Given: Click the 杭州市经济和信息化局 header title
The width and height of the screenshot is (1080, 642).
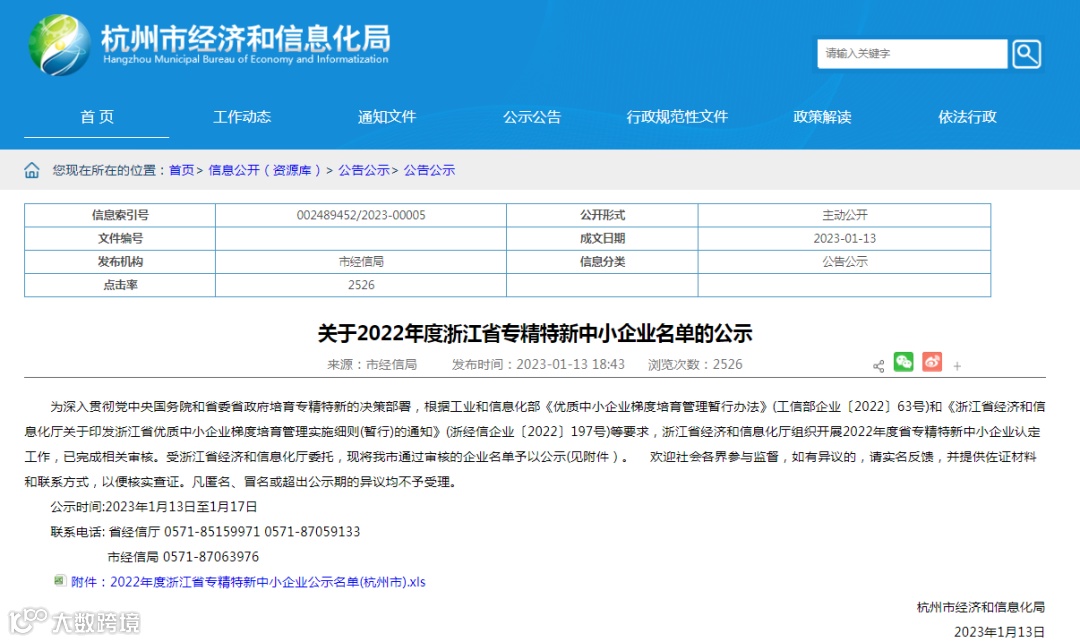Looking at the screenshot, I should coord(246,38).
